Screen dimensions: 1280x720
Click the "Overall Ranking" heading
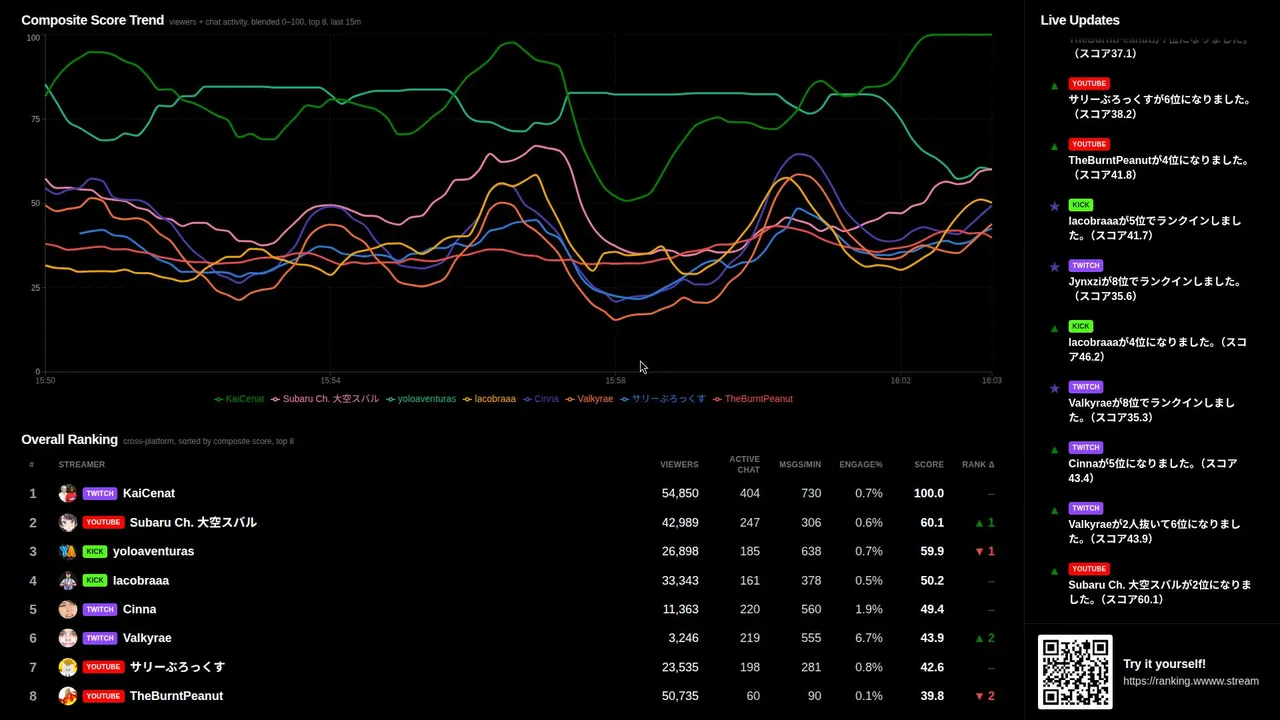click(70, 439)
